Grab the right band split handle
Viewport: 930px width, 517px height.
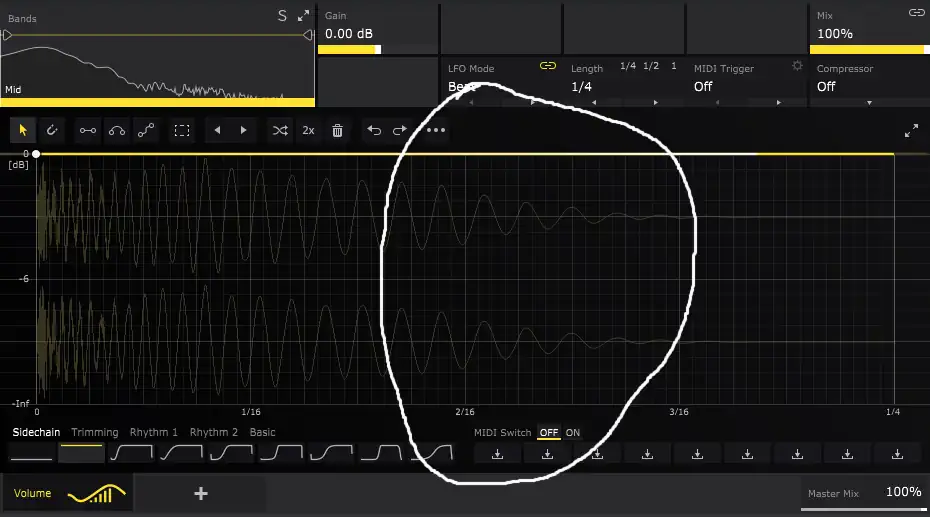click(x=308, y=36)
